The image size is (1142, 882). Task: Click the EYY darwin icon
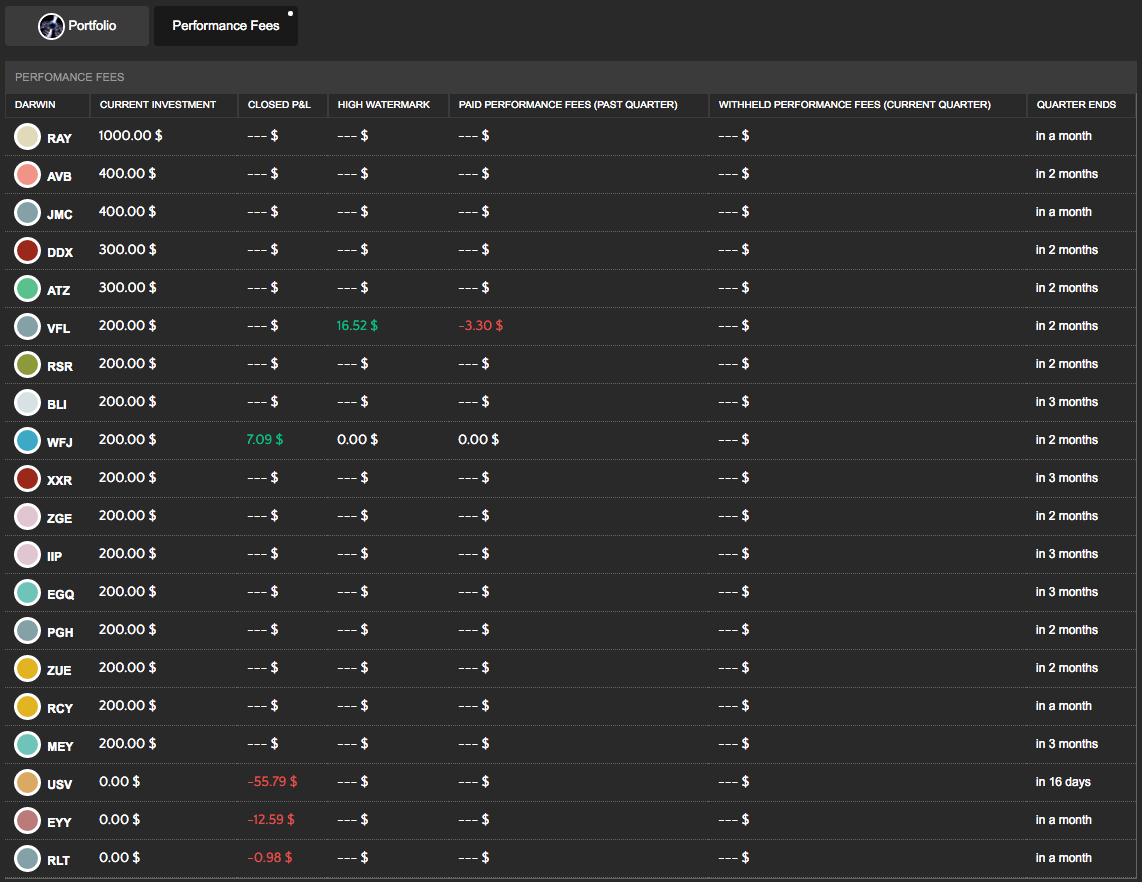[x=27, y=821]
